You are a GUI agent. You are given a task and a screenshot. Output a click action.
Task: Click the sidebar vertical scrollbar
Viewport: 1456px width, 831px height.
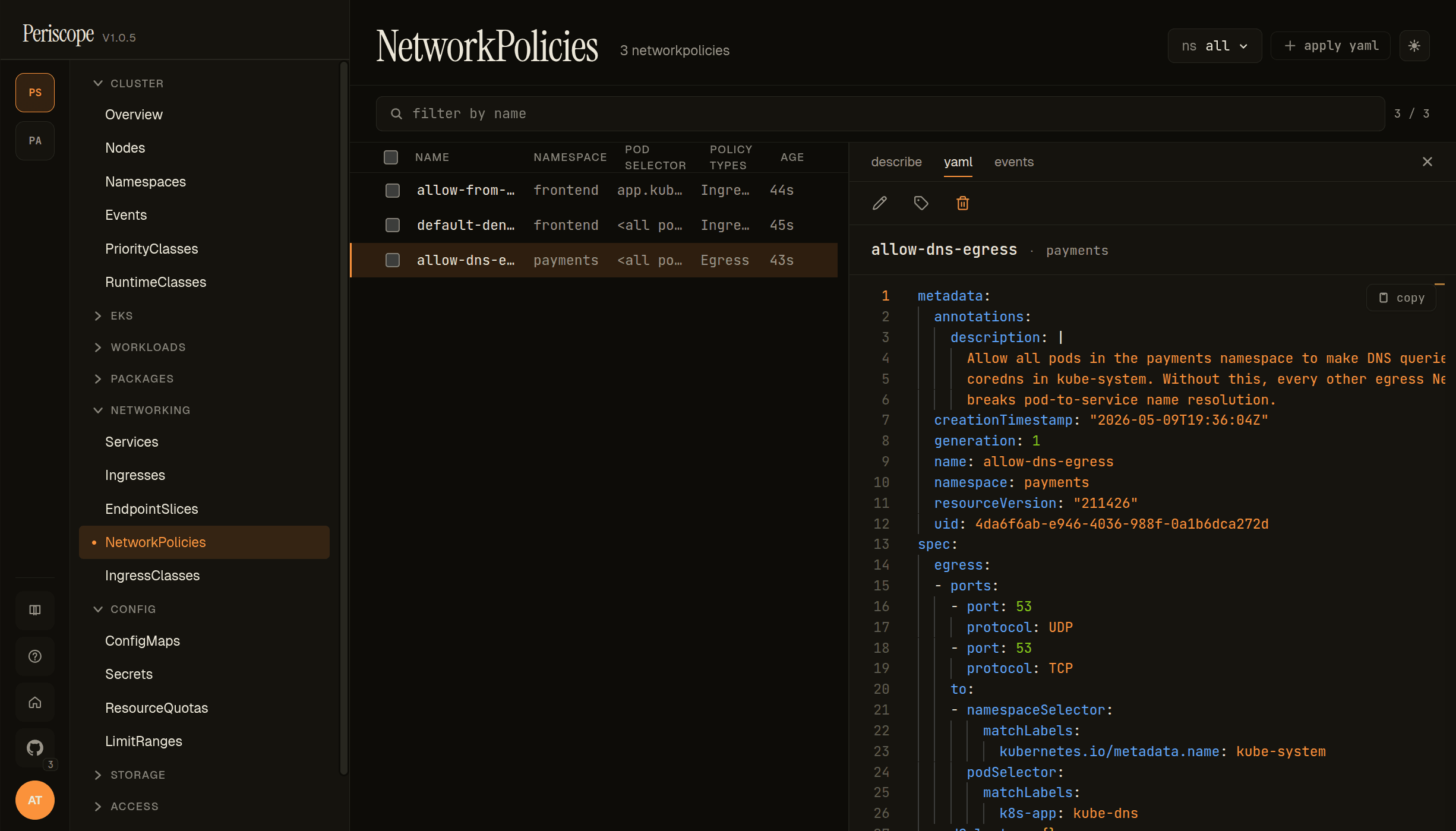coord(343,418)
